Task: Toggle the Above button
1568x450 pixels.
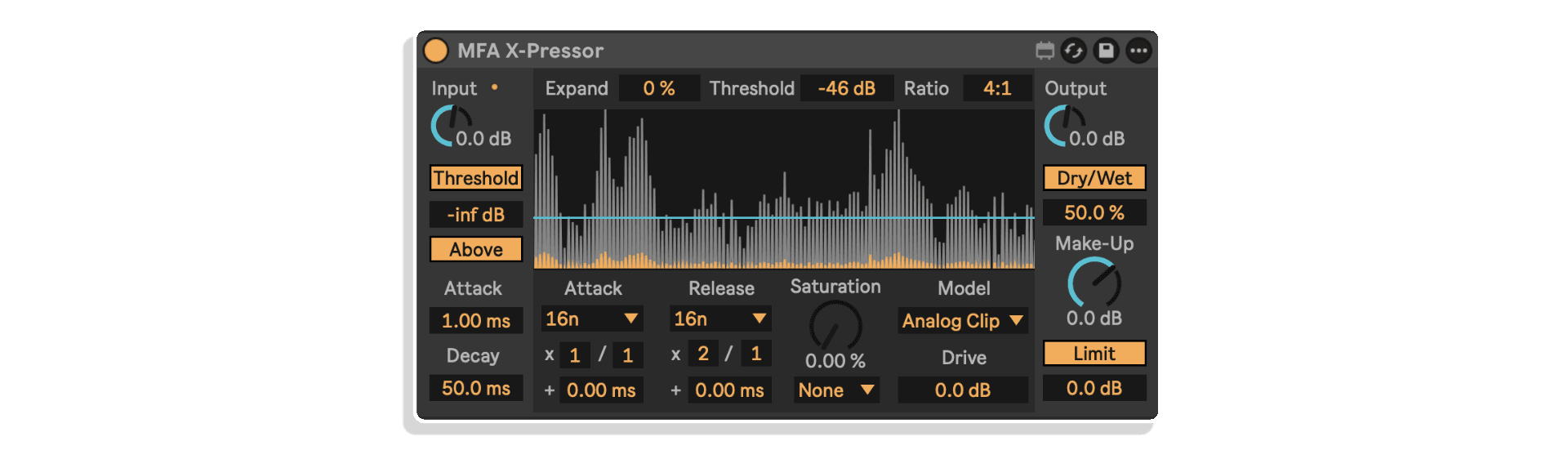Action: [x=476, y=249]
